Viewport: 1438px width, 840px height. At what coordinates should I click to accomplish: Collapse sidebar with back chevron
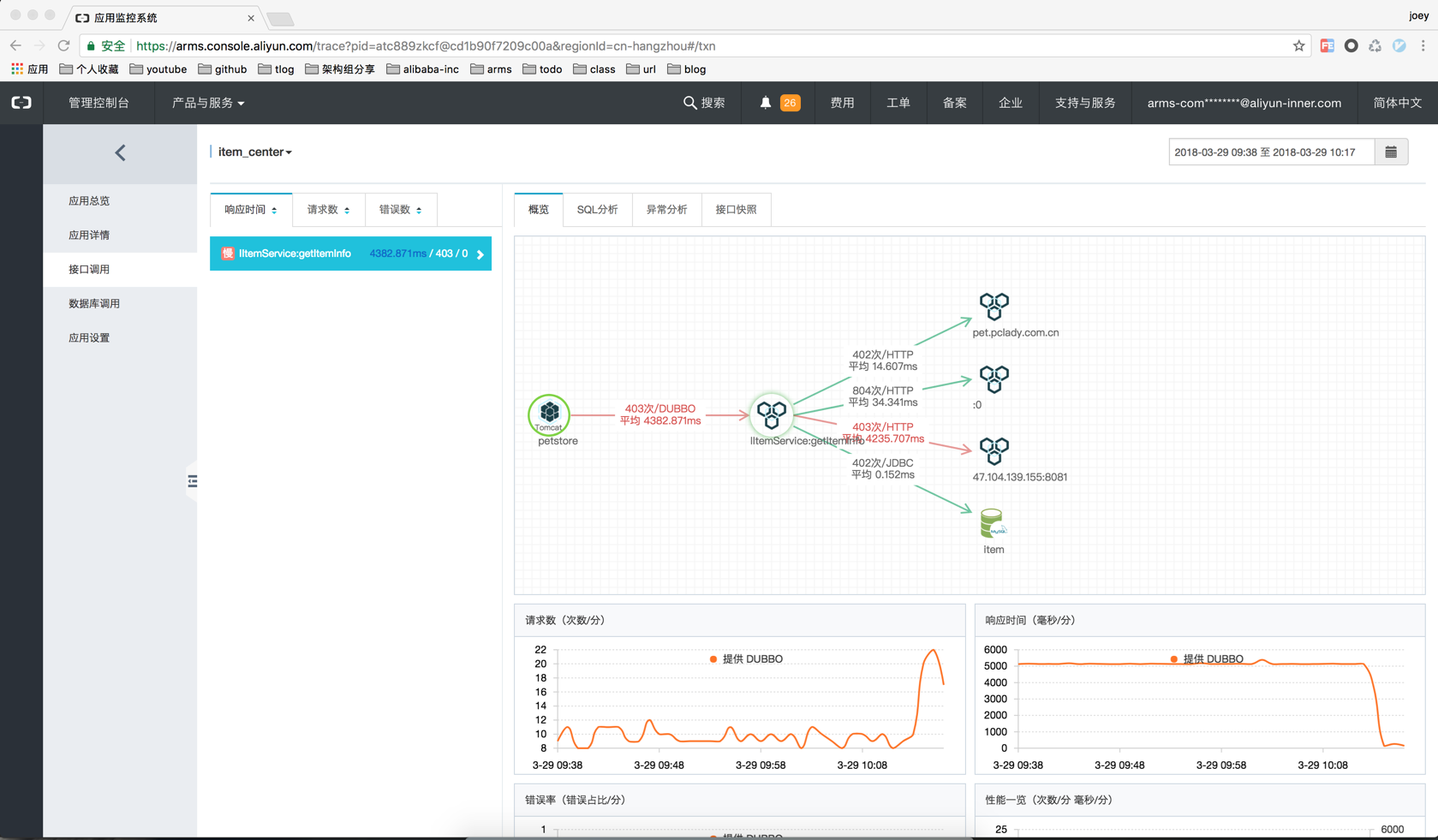[x=120, y=152]
